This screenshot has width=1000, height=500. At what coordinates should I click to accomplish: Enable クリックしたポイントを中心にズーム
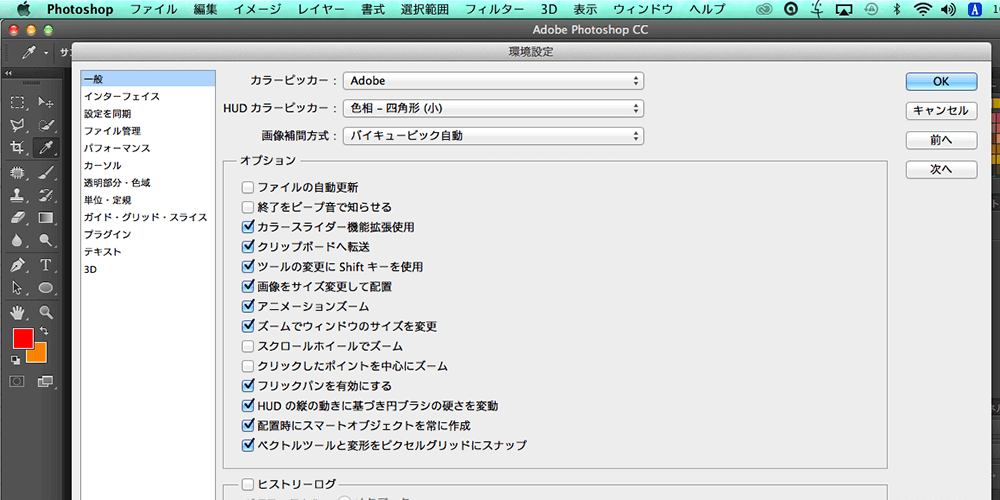pyautogui.click(x=248, y=366)
